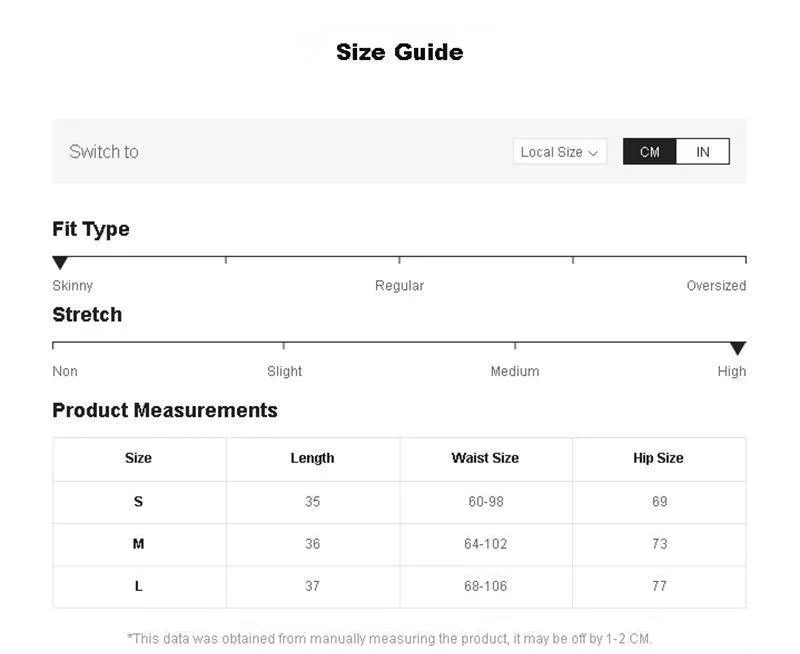The image size is (800, 654).
Task: Click the size S row label
Action: [x=138, y=501]
